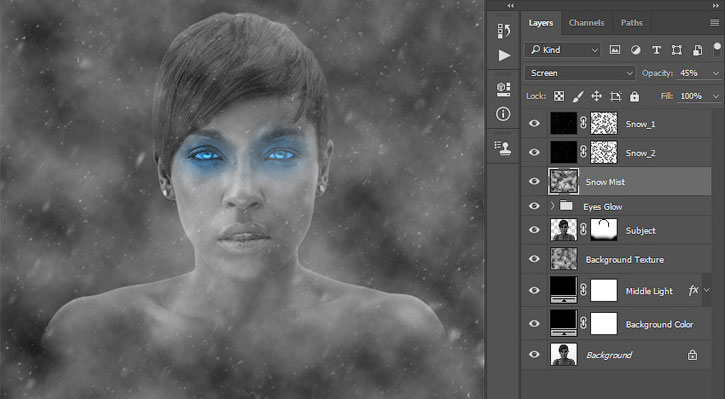Hide the Middle Light layer
The image size is (725, 399).
click(534, 290)
